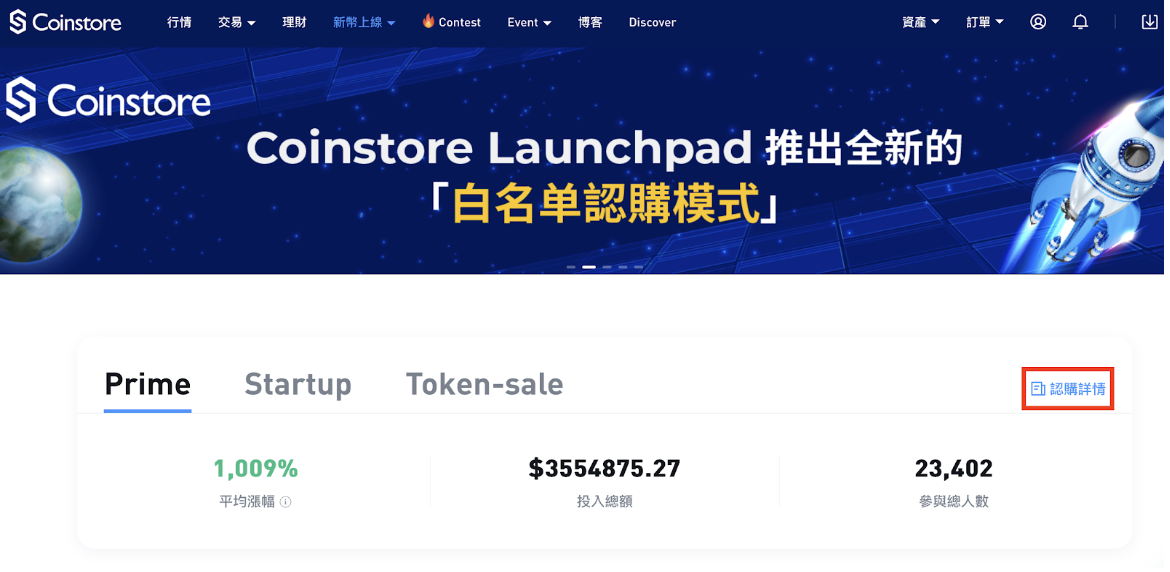Open the 博客 blog link
Screen dimensions: 1170x572
pos(590,22)
